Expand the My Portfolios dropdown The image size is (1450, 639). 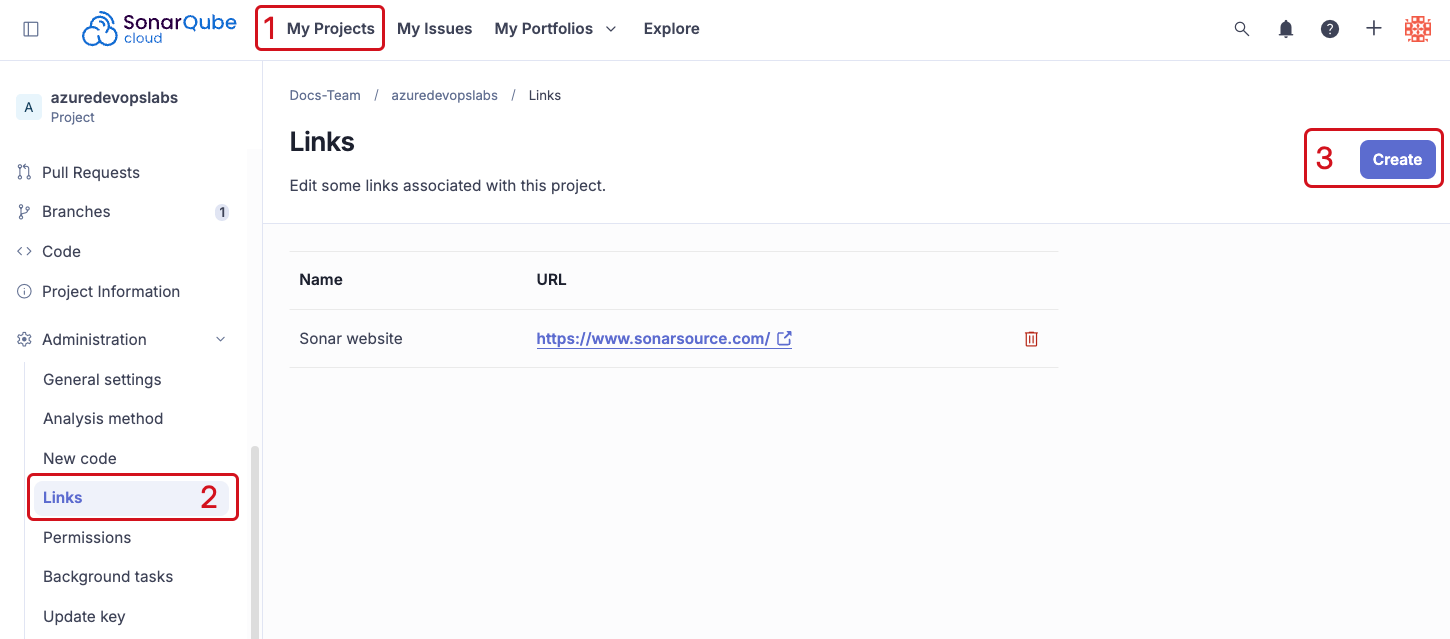[x=555, y=29]
